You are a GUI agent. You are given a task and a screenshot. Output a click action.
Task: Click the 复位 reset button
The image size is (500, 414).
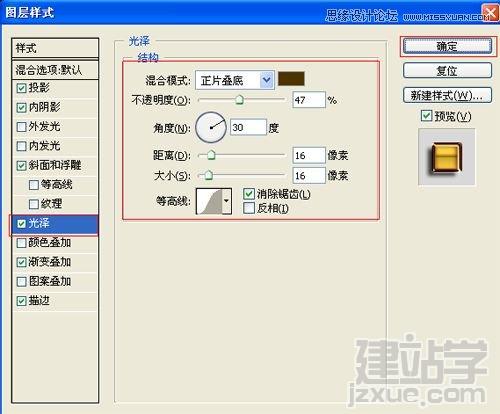[x=447, y=71]
